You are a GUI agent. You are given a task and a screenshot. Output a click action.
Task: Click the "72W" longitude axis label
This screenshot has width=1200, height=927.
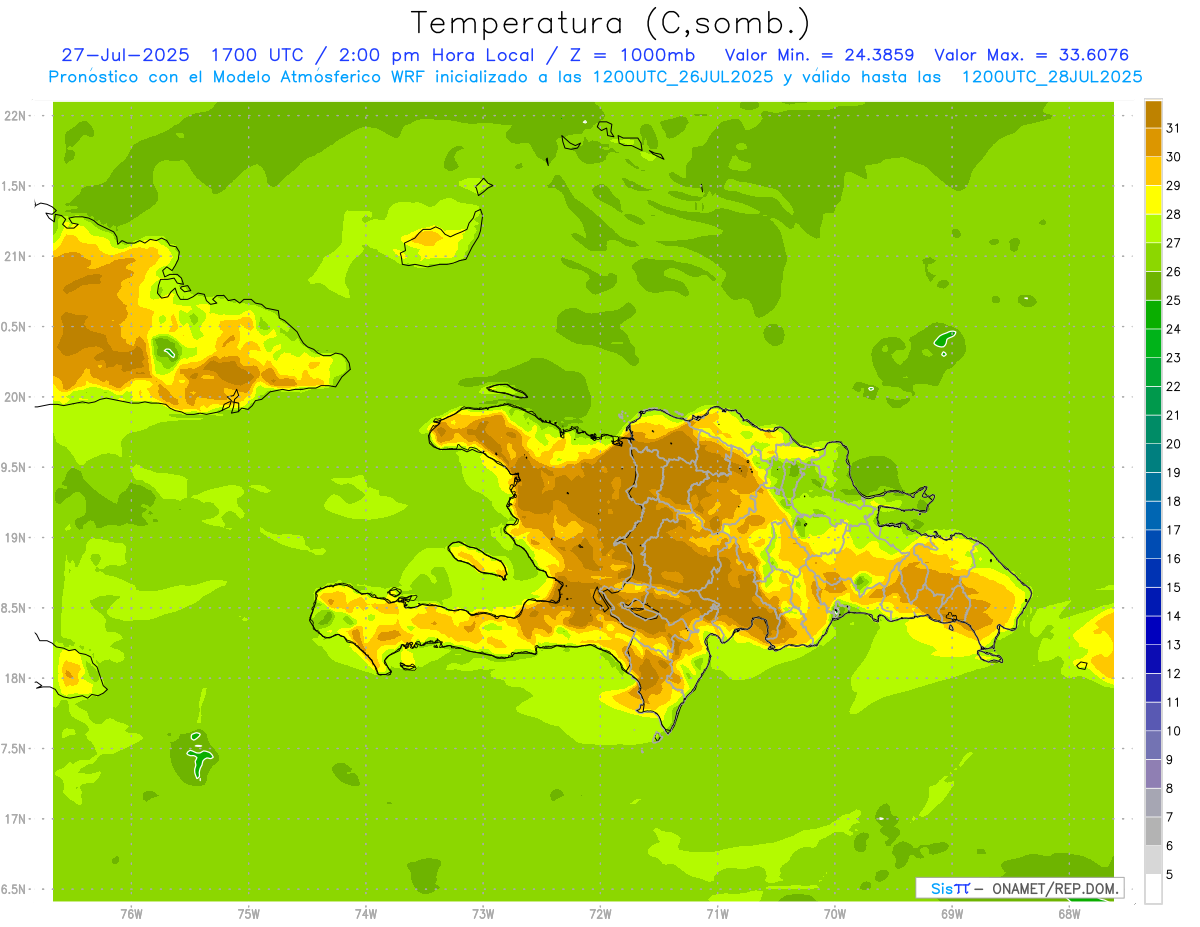600,914
